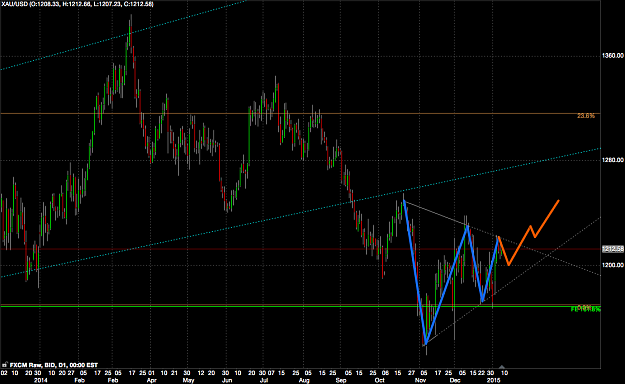Select the 'FXCM Raw, BID, D1, 00:00 EST' label
The height and width of the screenshot is (384, 625).
pos(53,364)
